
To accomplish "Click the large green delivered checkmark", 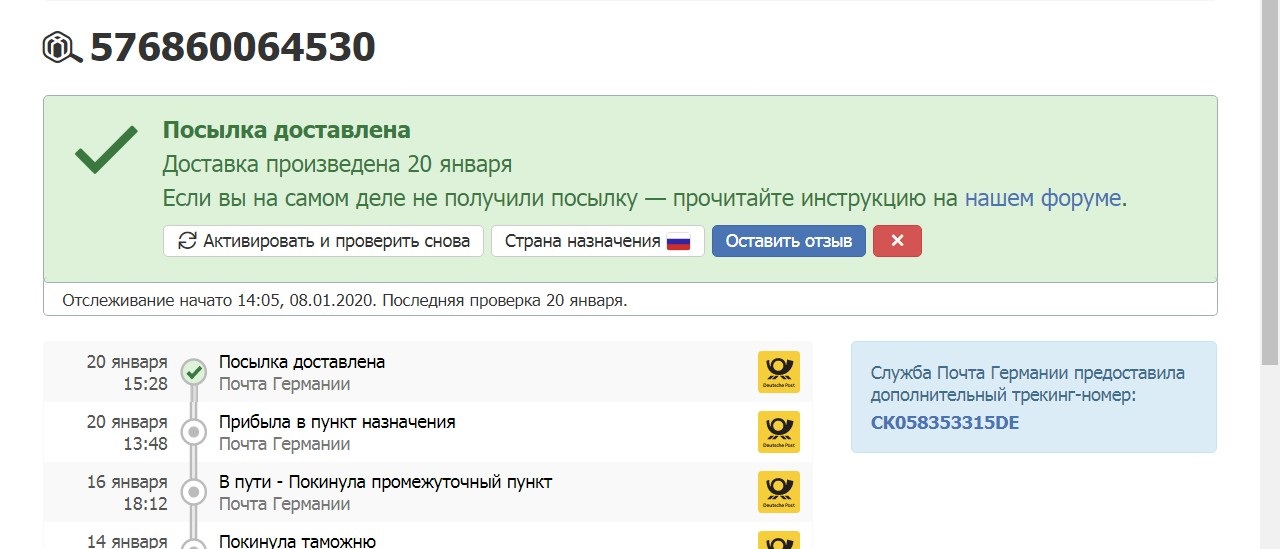I will 106,152.
